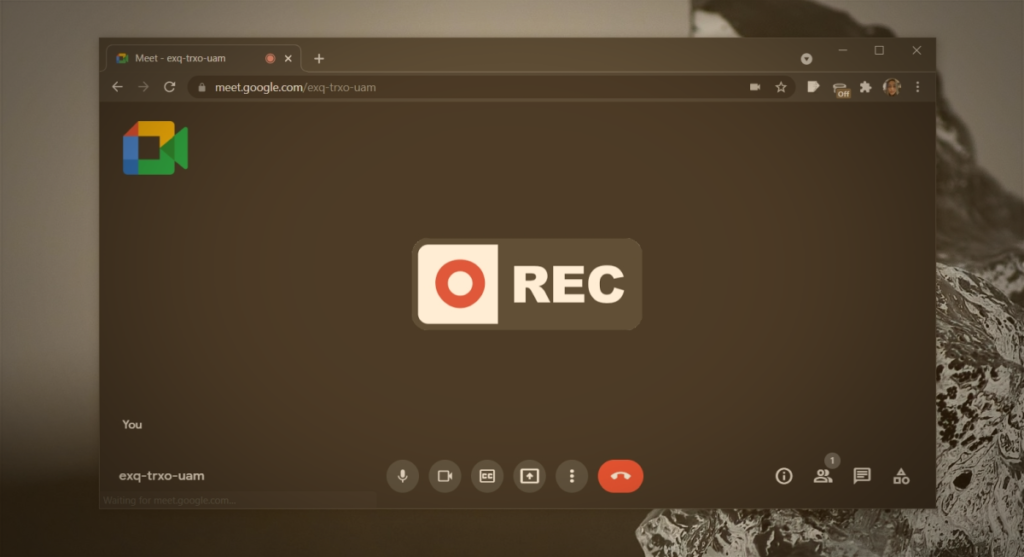This screenshot has height=557, width=1024.
Task: Show the participants people panel
Action: (x=822, y=476)
